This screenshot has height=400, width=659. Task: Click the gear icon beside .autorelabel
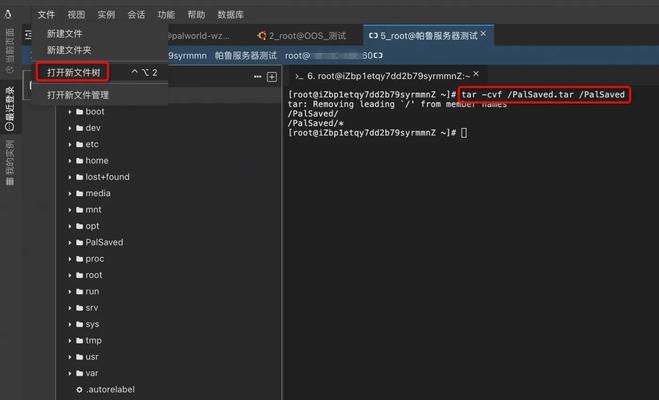coord(79,390)
